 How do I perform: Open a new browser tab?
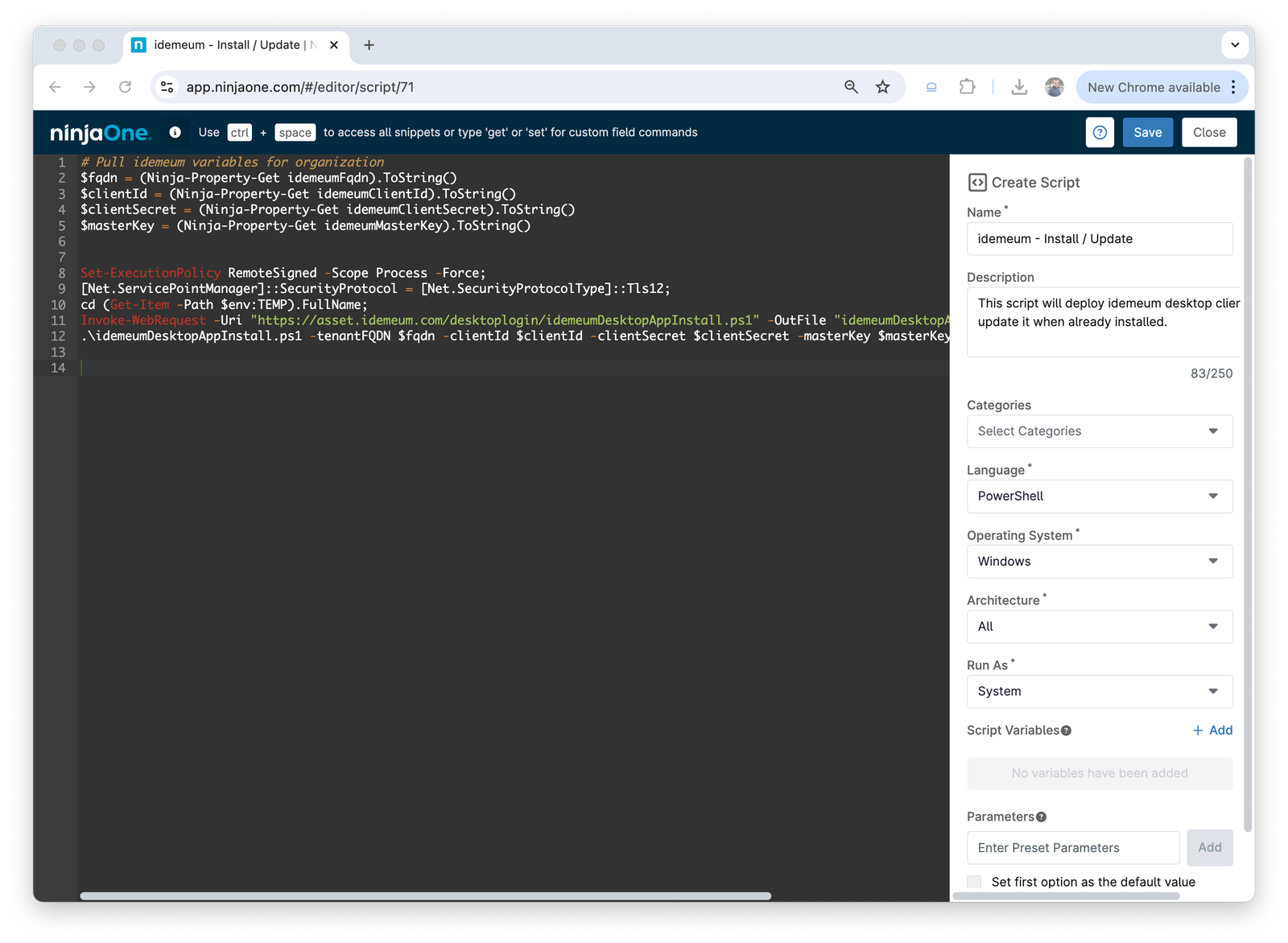369,45
